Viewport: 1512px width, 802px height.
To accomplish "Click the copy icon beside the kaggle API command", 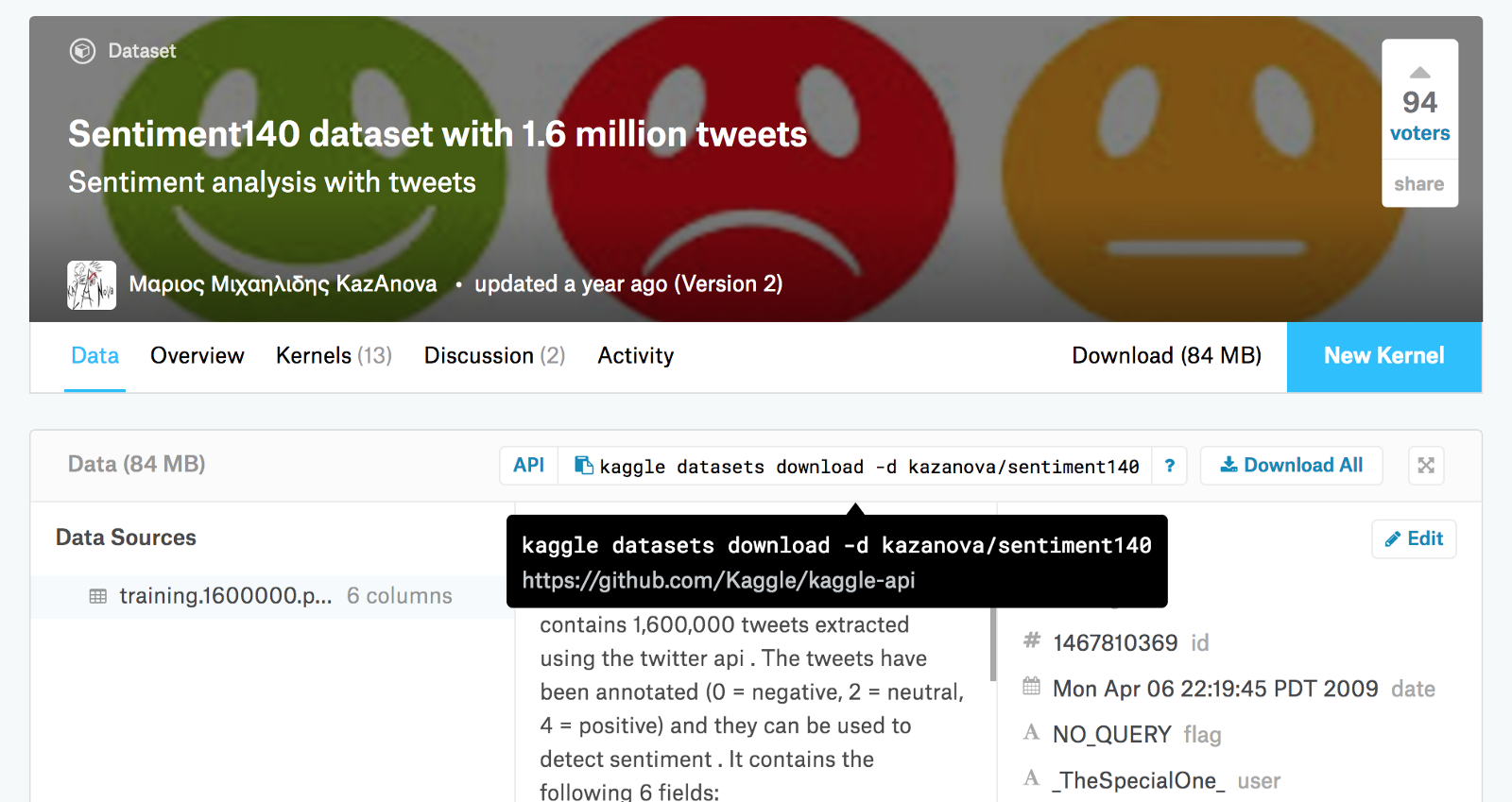I will [x=584, y=465].
